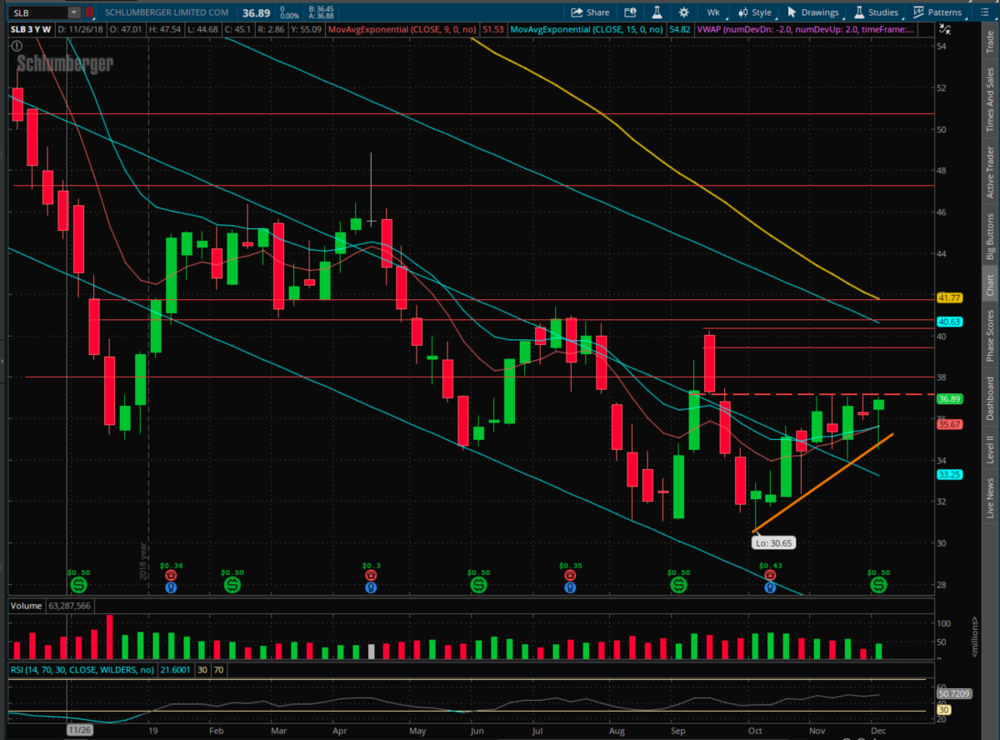Open the Wk timeframe selector
The width and height of the screenshot is (1000, 740).
(713, 13)
